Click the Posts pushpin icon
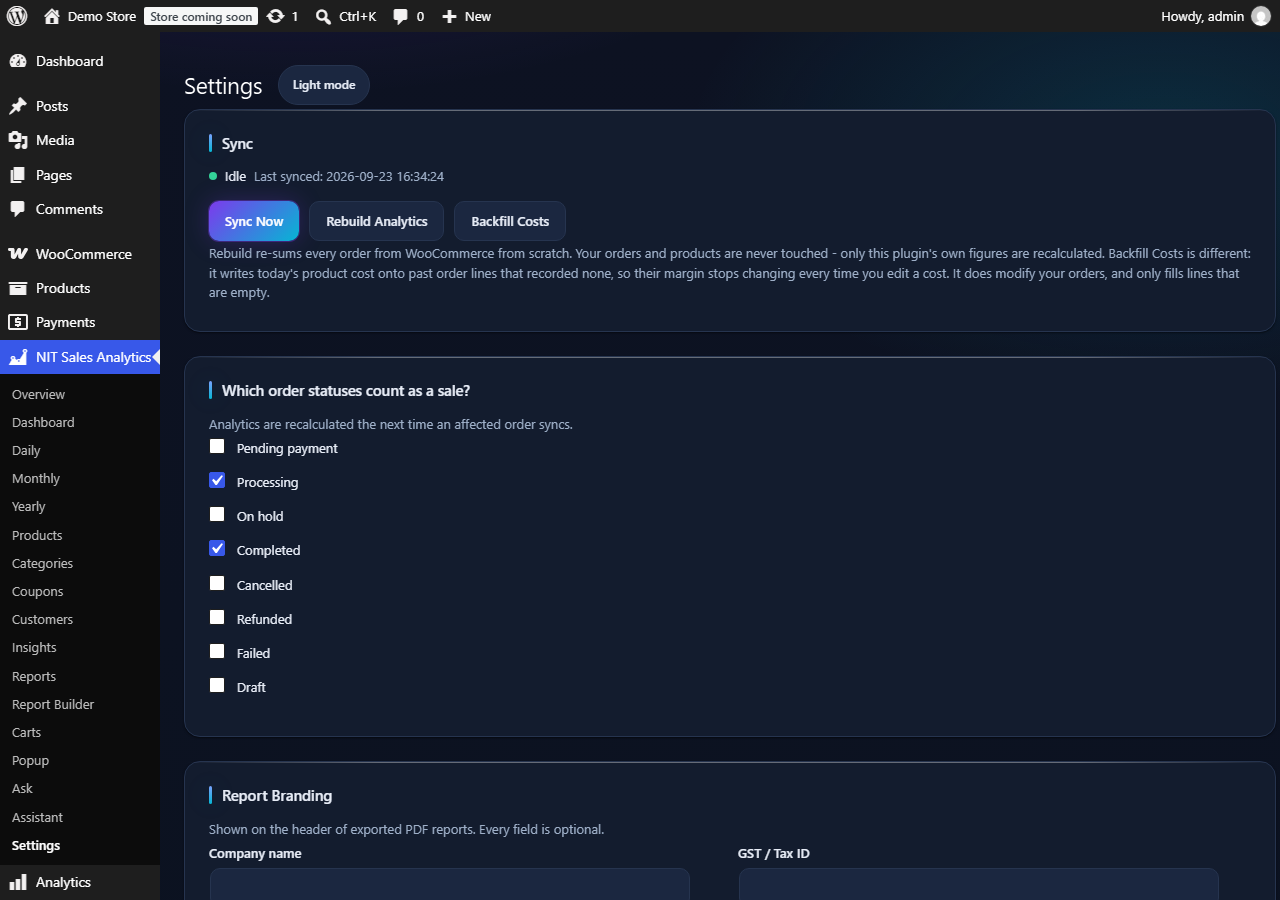The height and width of the screenshot is (900, 1280). click(x=17, y=106)
